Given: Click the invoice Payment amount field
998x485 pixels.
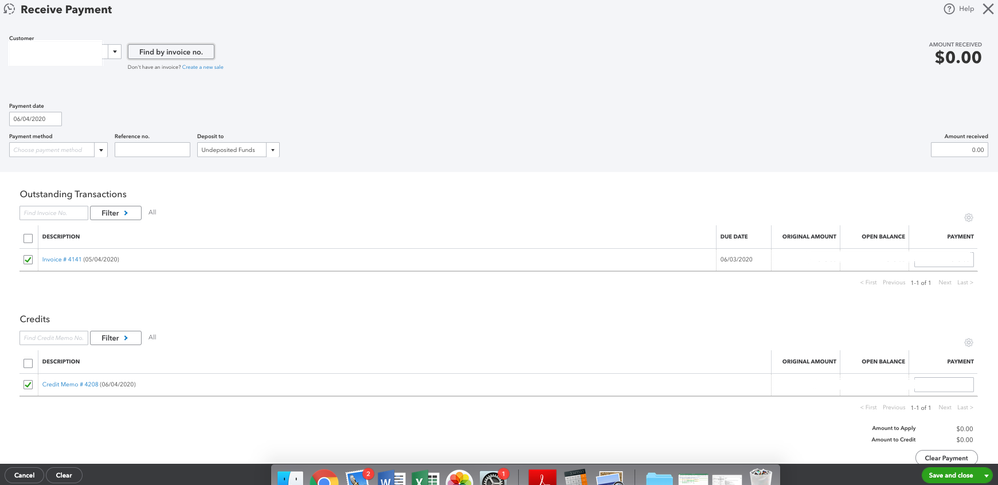Looking at the screenshot, I should (944, 260).
